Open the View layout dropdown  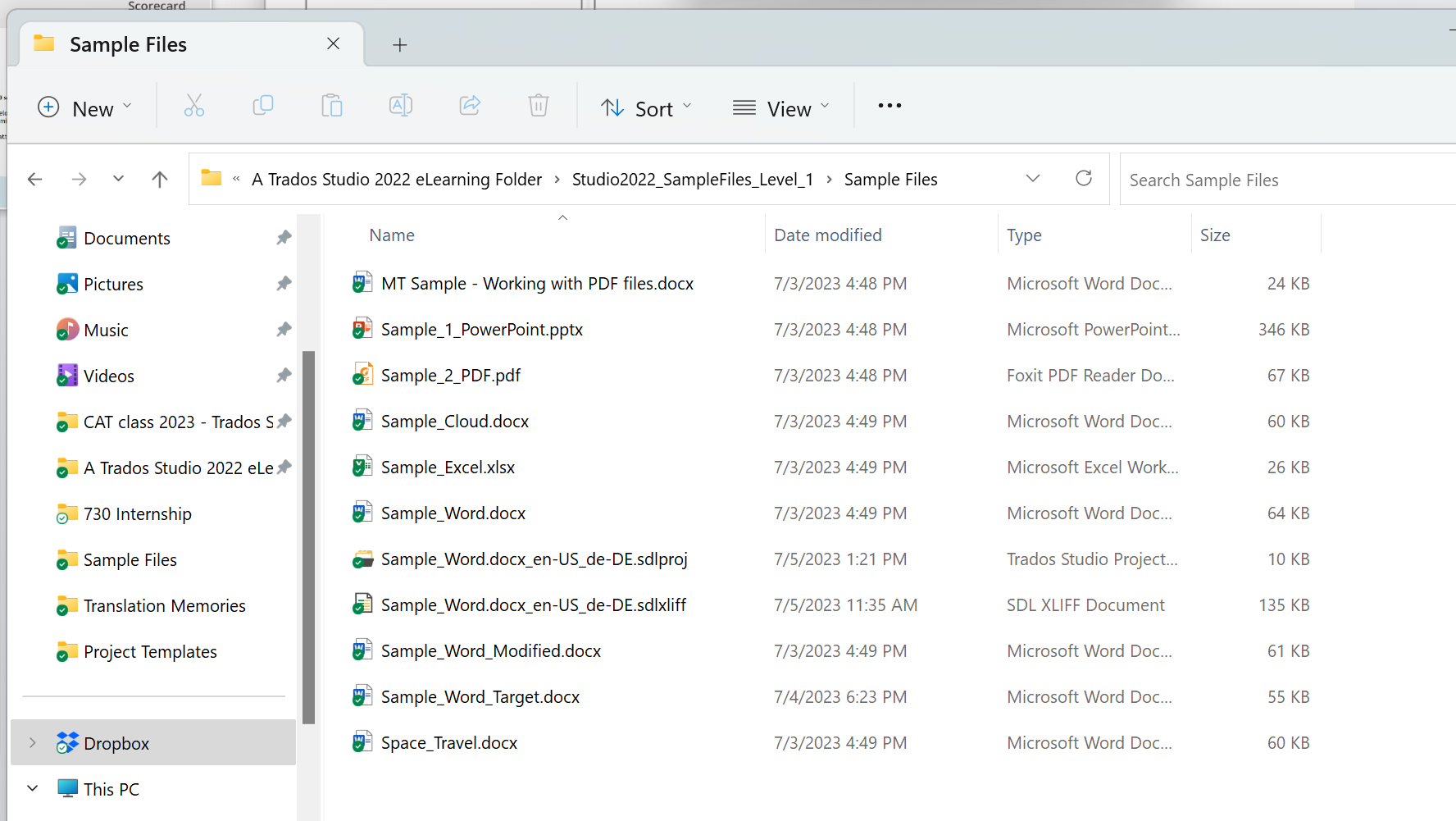point(781,108)
